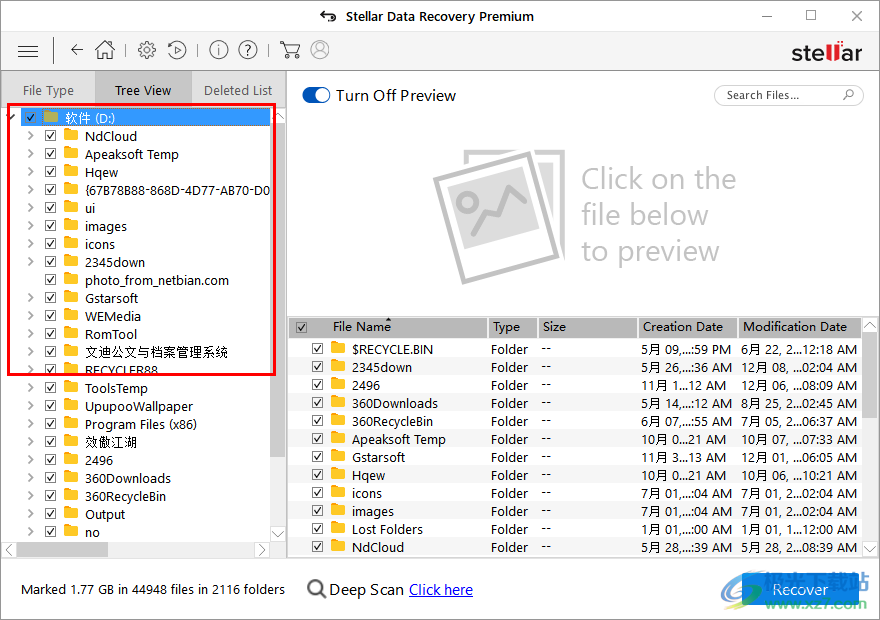This screenshot has width=880, height=620.
Task: Switch to the Tree View tab
Action: click(143, 90)
